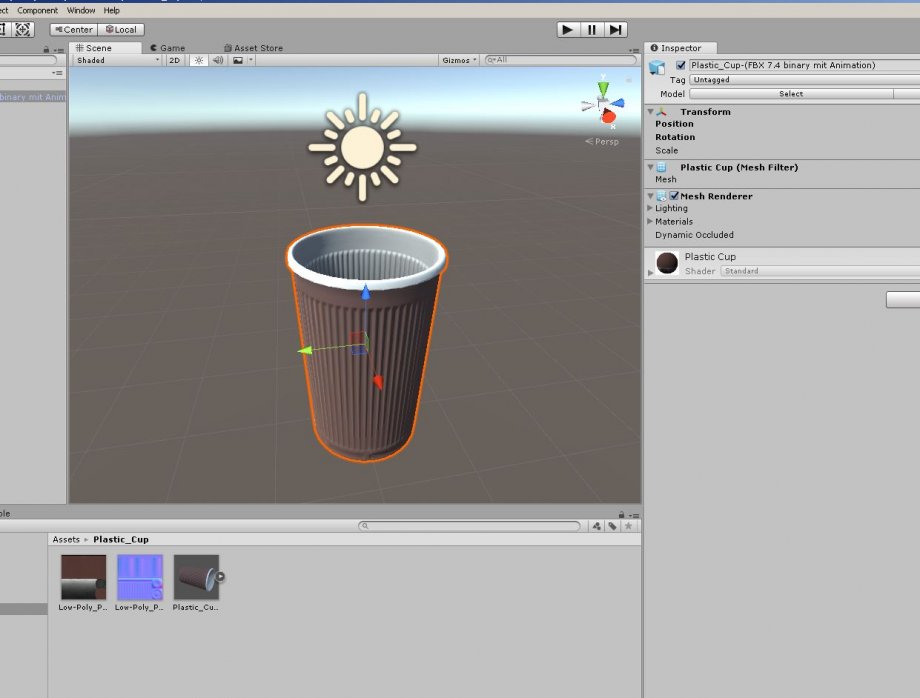Click the Select button next to Model
This screenshot has width=920, height=698.
point(790,93)
